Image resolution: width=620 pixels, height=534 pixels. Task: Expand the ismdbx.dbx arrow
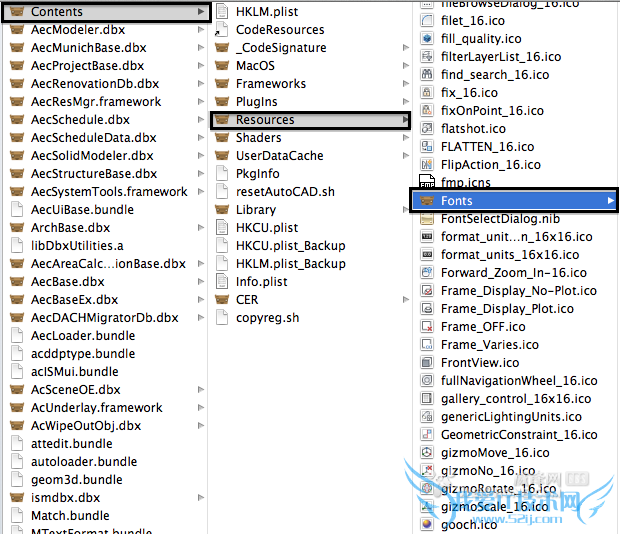point(201,497)
